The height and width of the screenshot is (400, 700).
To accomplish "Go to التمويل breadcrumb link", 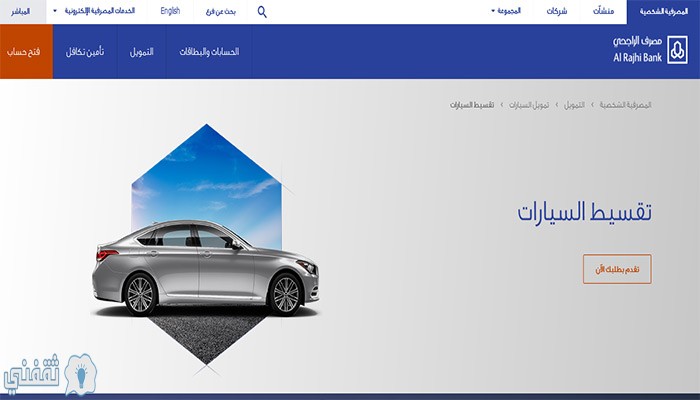I will click(574, 105).
